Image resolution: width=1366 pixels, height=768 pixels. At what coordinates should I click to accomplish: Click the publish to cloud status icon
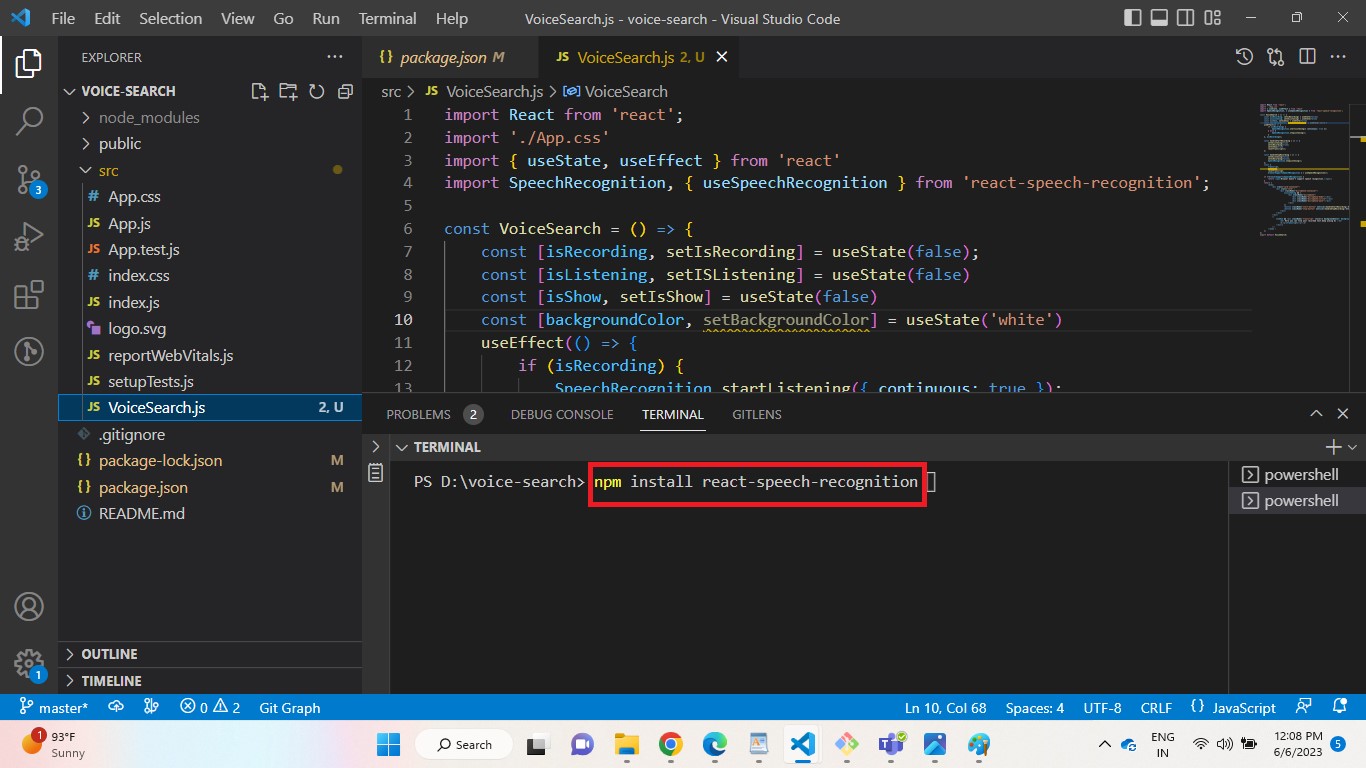click(116, 707)
